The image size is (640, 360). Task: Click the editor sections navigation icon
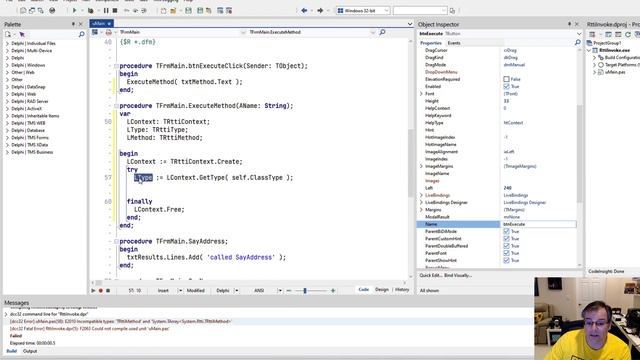95,32
